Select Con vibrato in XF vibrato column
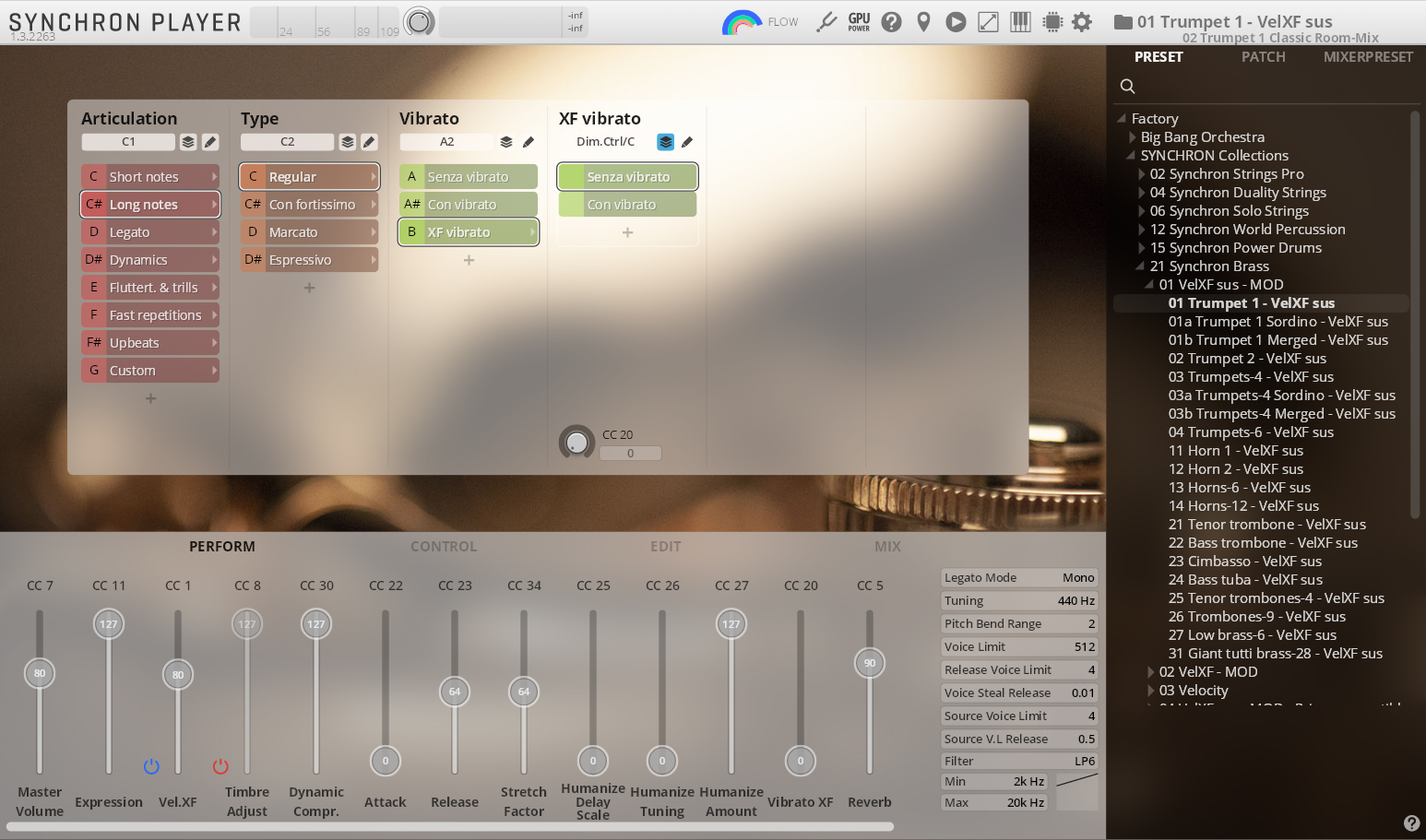The image size is (1426, 840). (627, 205)
